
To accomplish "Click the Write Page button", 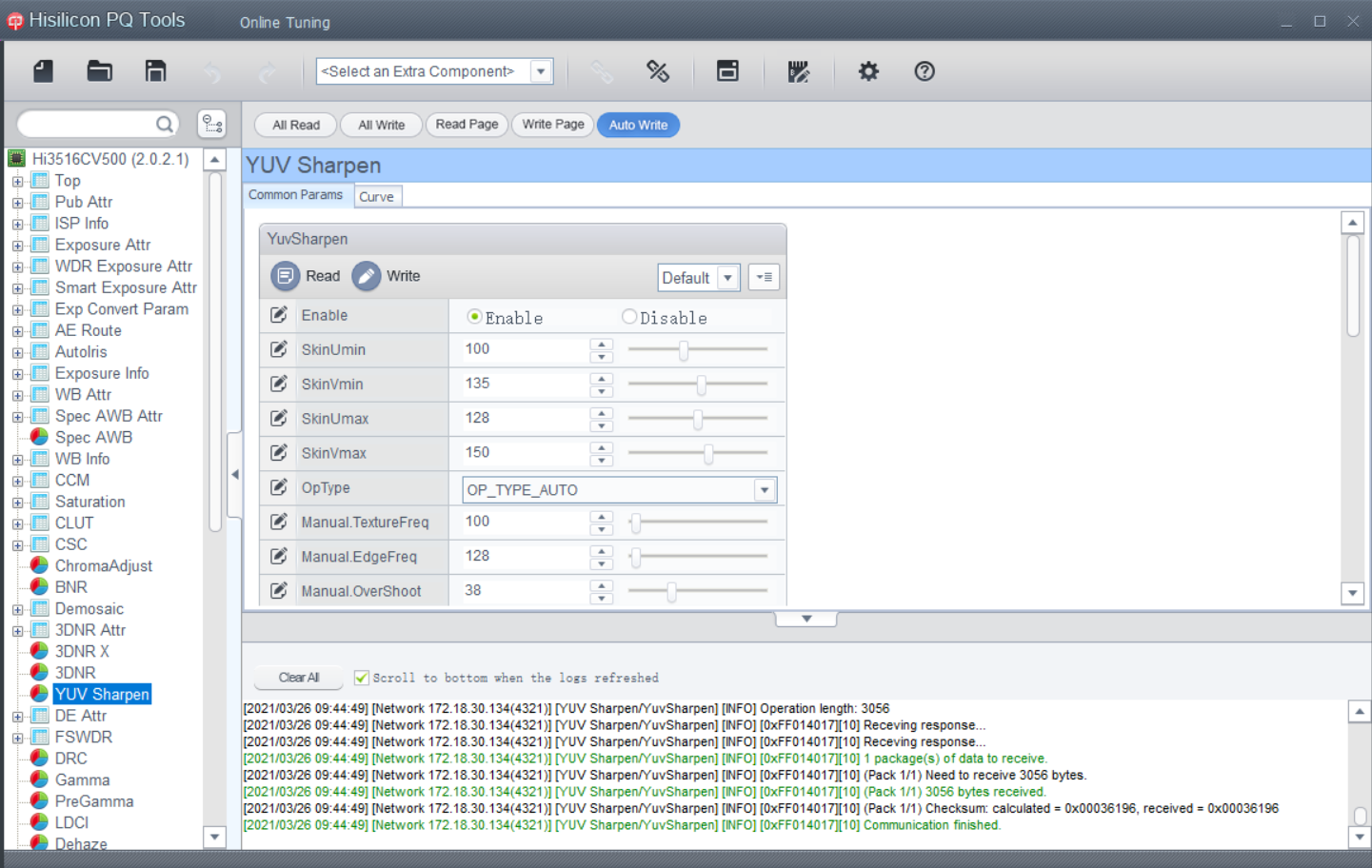I will (x=553, y=124).
